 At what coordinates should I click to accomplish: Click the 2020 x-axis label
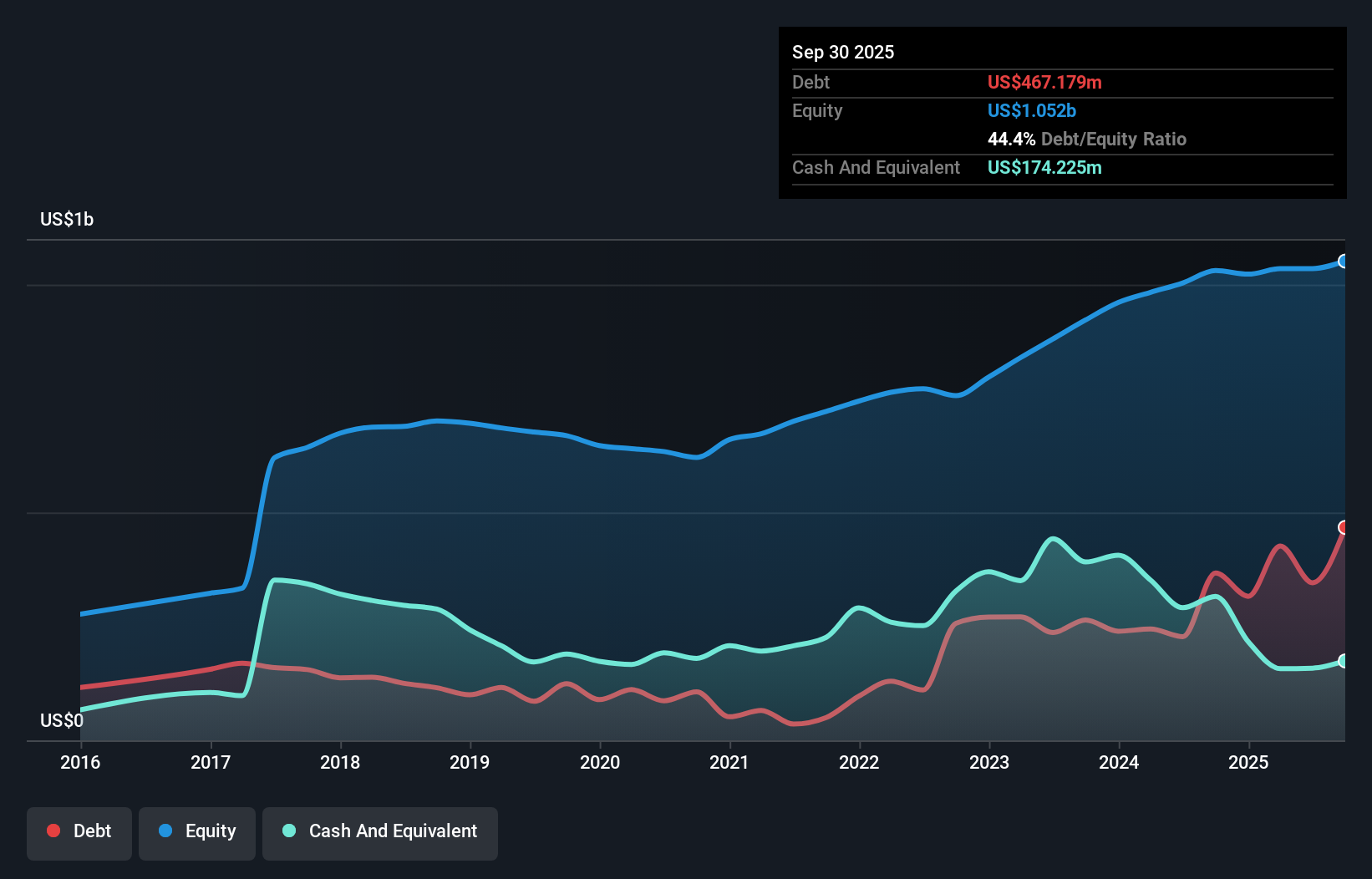click(x=600, y=762)
